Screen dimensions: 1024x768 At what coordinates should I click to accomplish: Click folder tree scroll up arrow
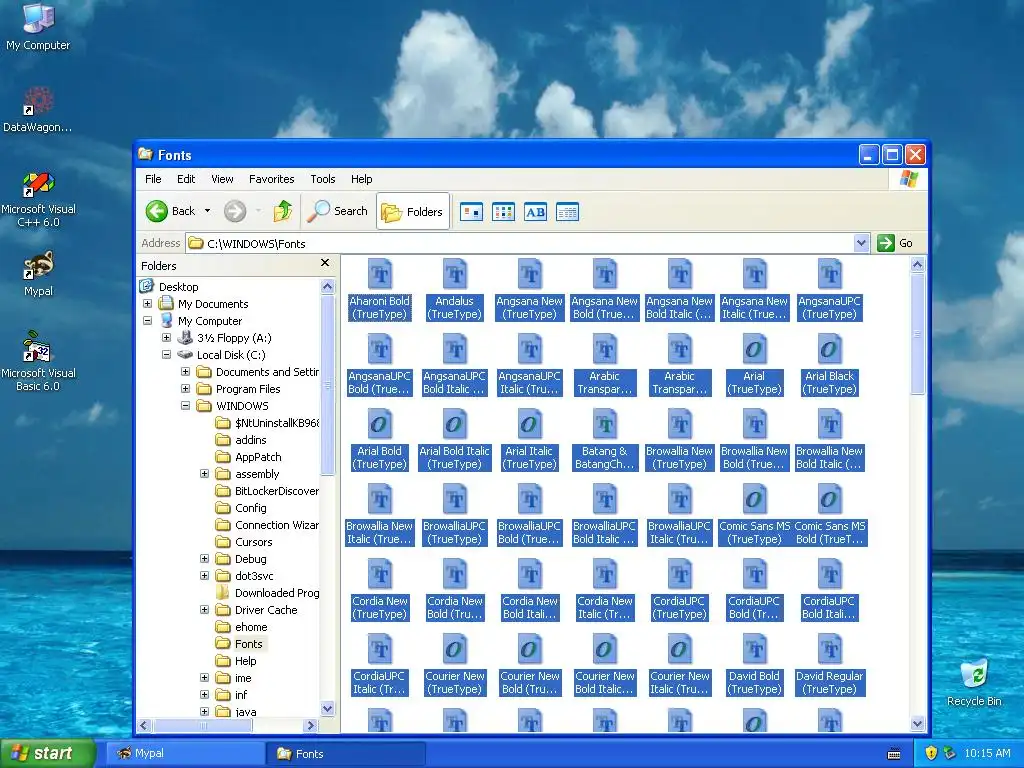pyautogui.click(x=328, y=286)
